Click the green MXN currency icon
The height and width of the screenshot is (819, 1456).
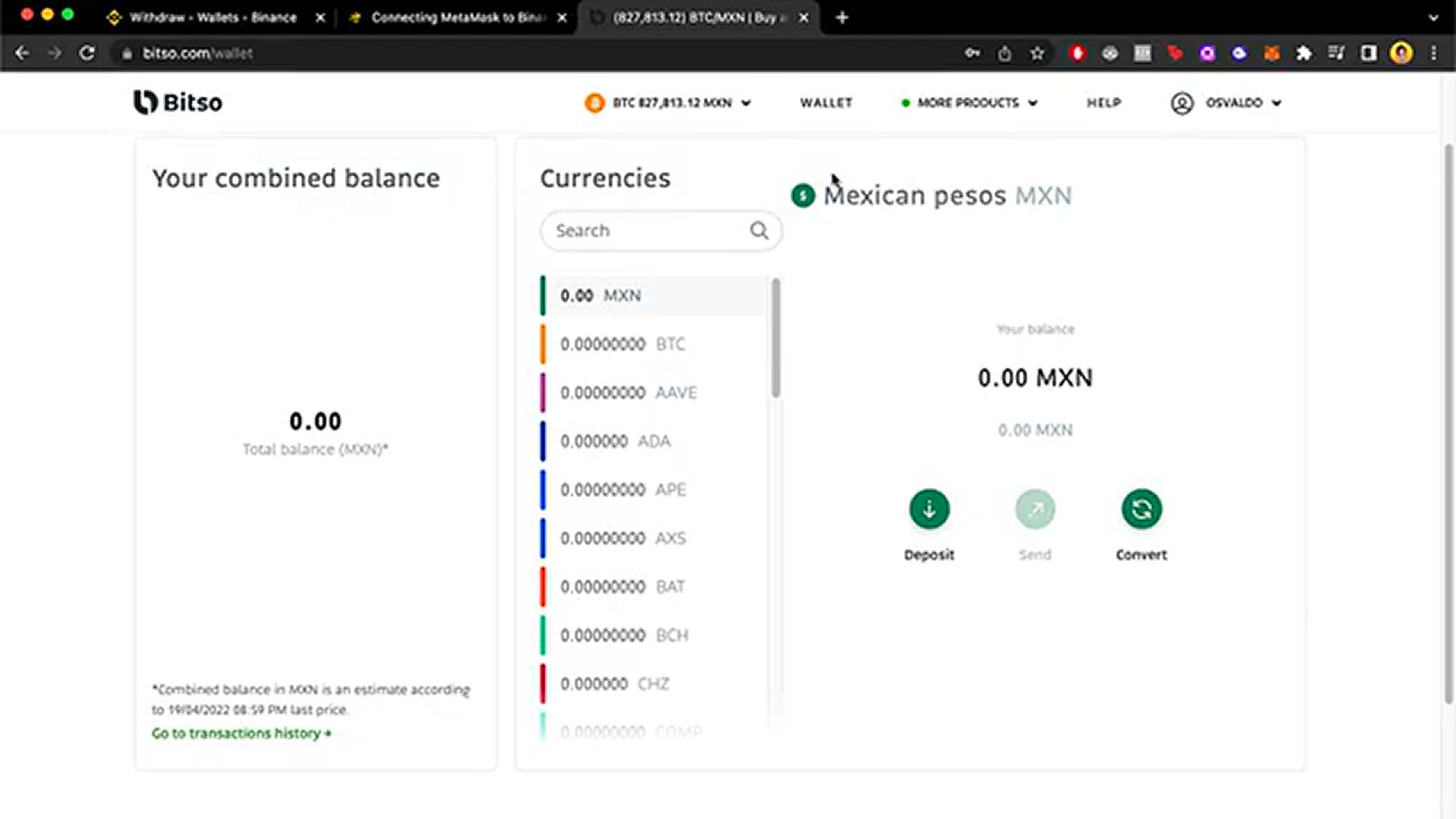802,196
